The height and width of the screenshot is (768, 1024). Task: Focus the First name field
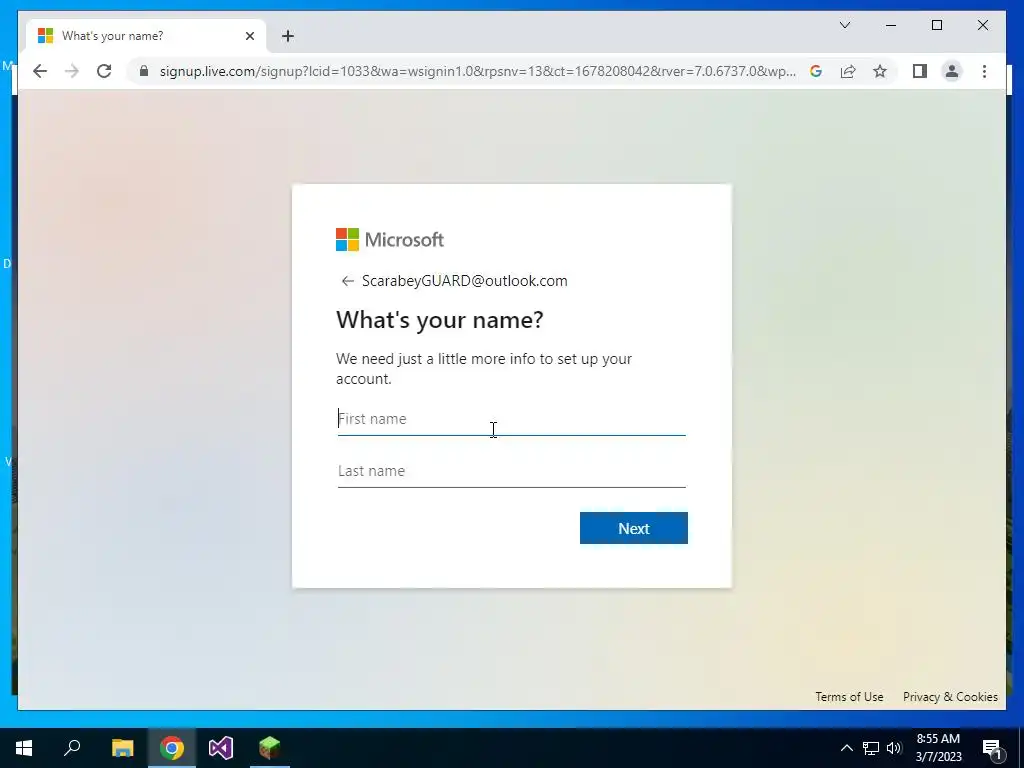pyautogui.click(x=511, y=419)
